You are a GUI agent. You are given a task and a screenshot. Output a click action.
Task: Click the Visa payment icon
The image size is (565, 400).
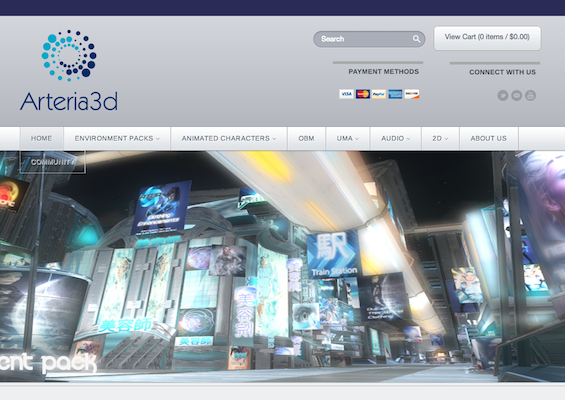point(346,94)
